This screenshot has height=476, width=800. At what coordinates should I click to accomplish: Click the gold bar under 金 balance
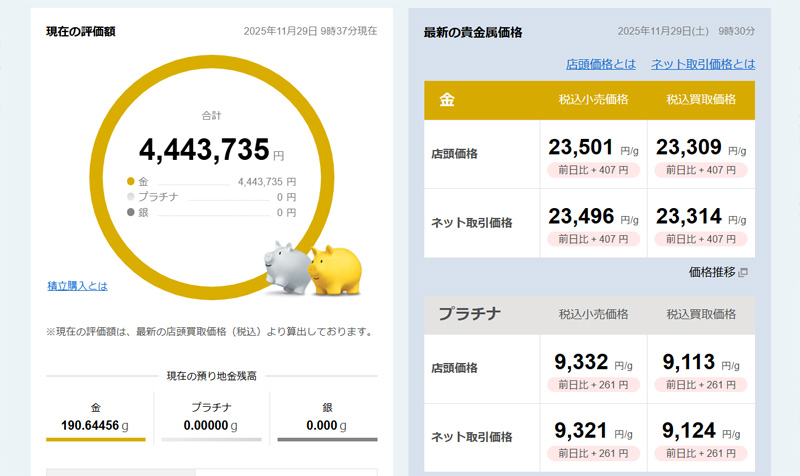pyautogui.click(x=96, y=439)
